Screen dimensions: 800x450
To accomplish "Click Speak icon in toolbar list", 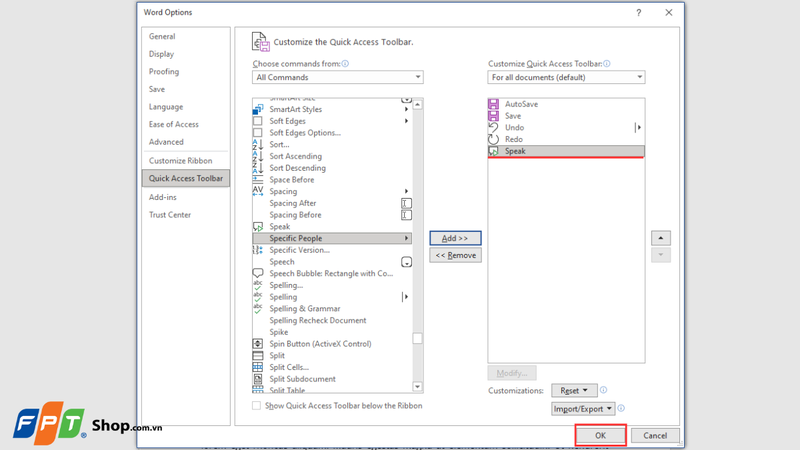I will coord(493,151).
